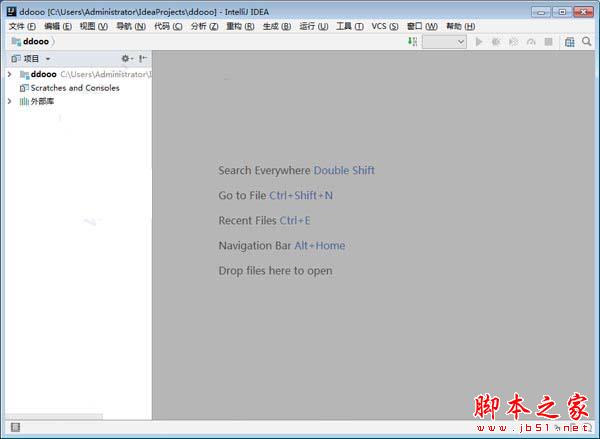Click the Run with Coverage icon
The width and height of the screenshot is (600, 439).
pyautogui.click(x=513, y=42)
